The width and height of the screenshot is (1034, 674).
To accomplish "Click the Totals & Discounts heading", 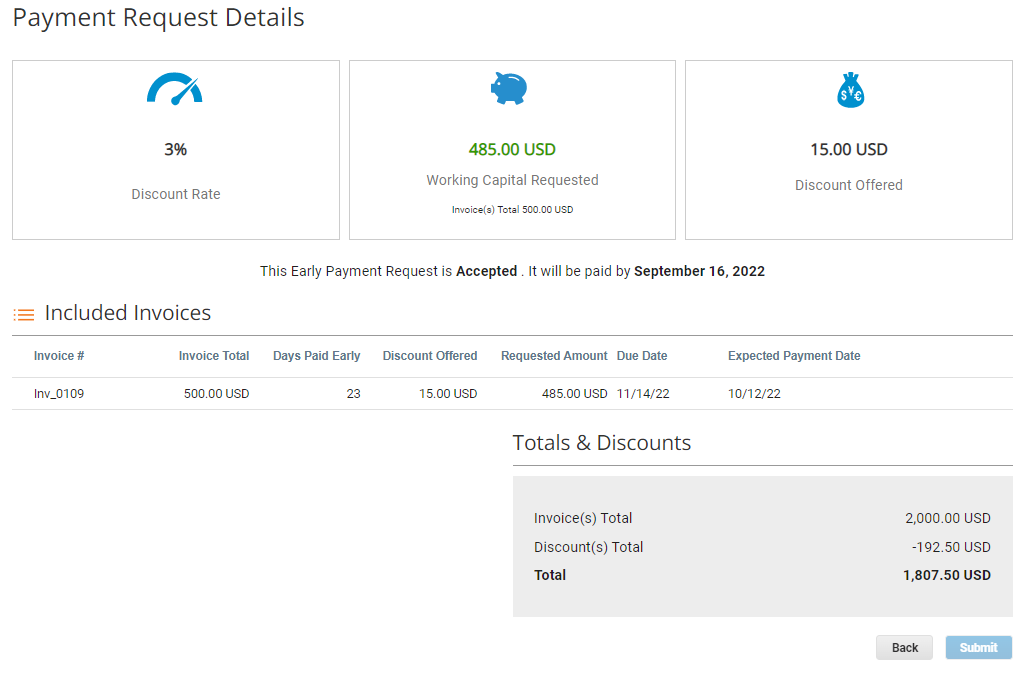I will coord(602,443).
